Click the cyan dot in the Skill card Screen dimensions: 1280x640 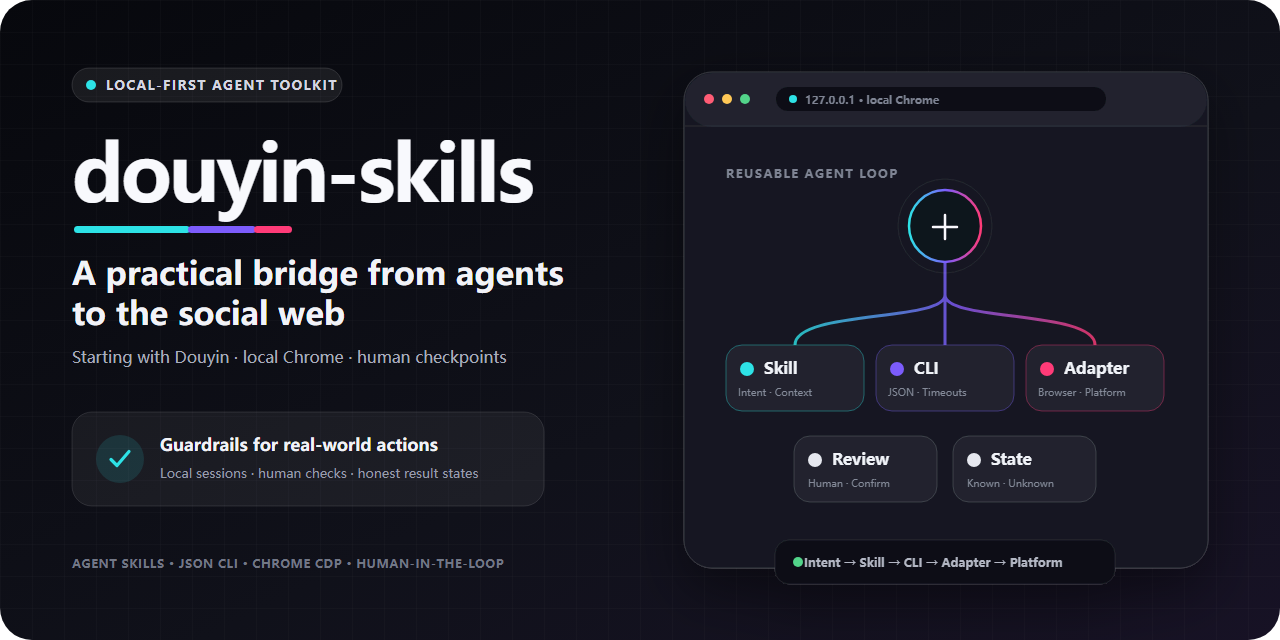pyautogui.click(x=746, y=369)
